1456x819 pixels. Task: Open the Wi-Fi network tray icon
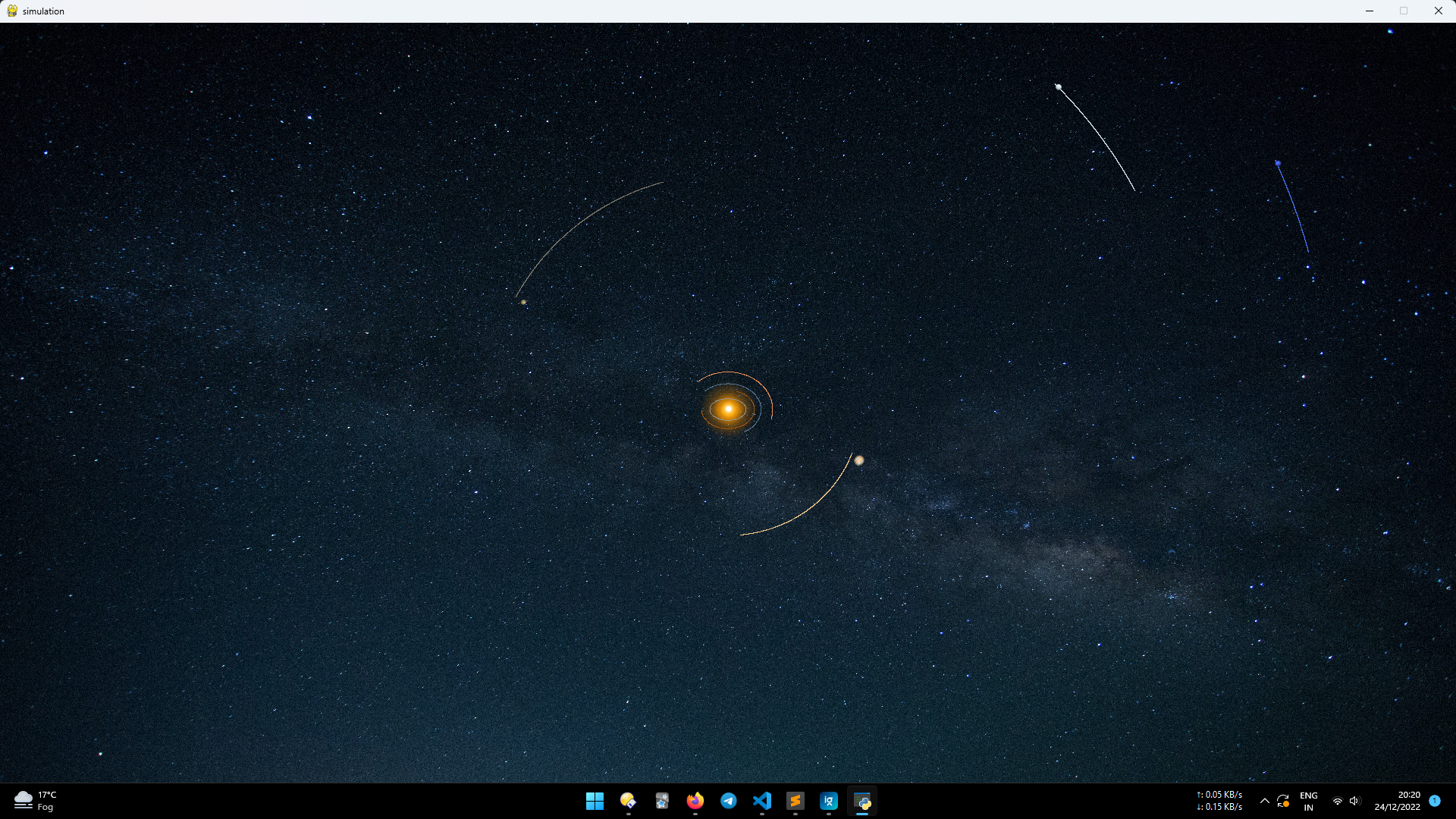(1338, 801)
